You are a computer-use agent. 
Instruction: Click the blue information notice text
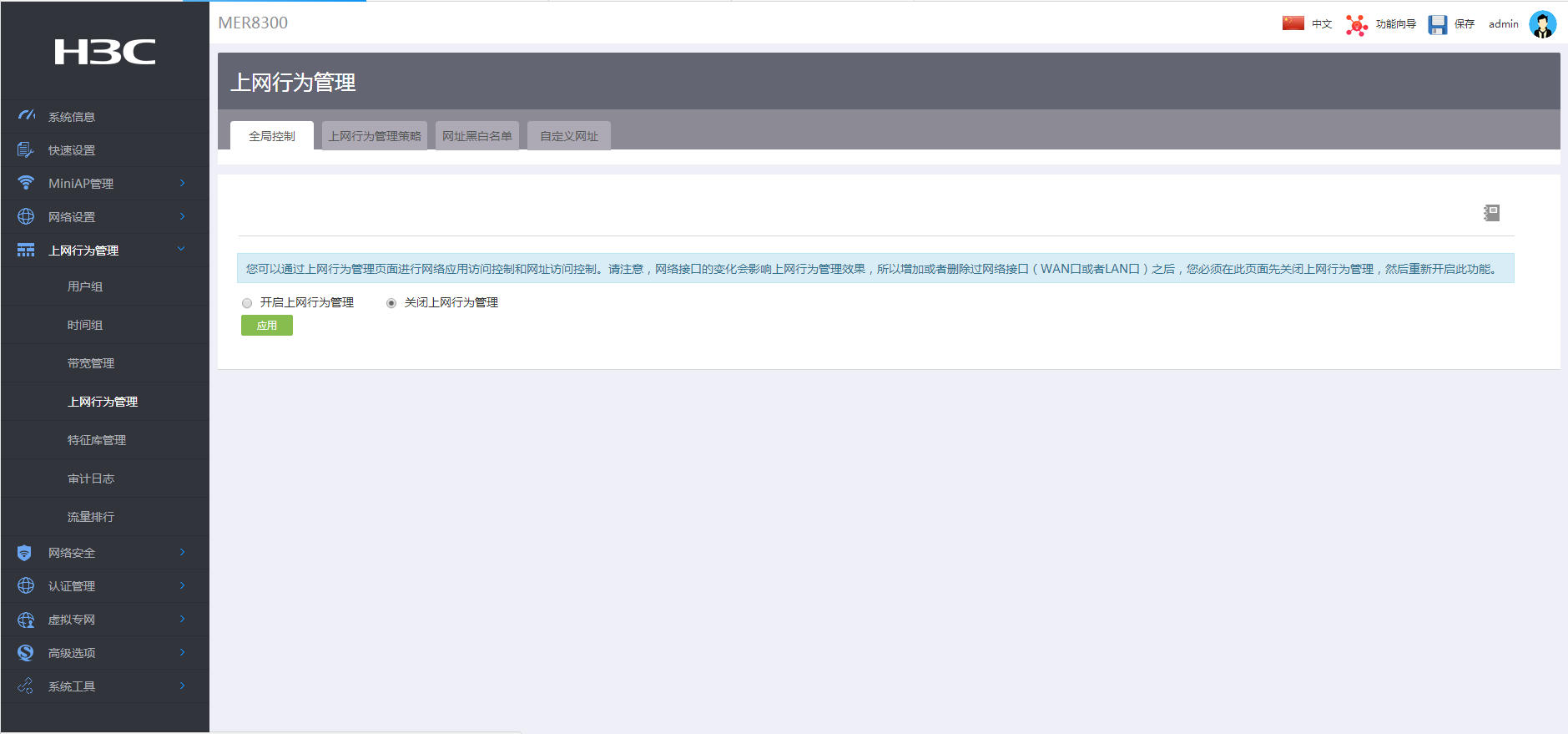(872, 269)
